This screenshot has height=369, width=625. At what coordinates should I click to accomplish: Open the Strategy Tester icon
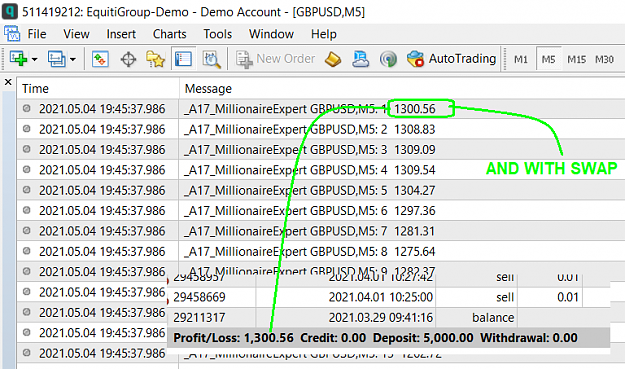tap(211, 59)
